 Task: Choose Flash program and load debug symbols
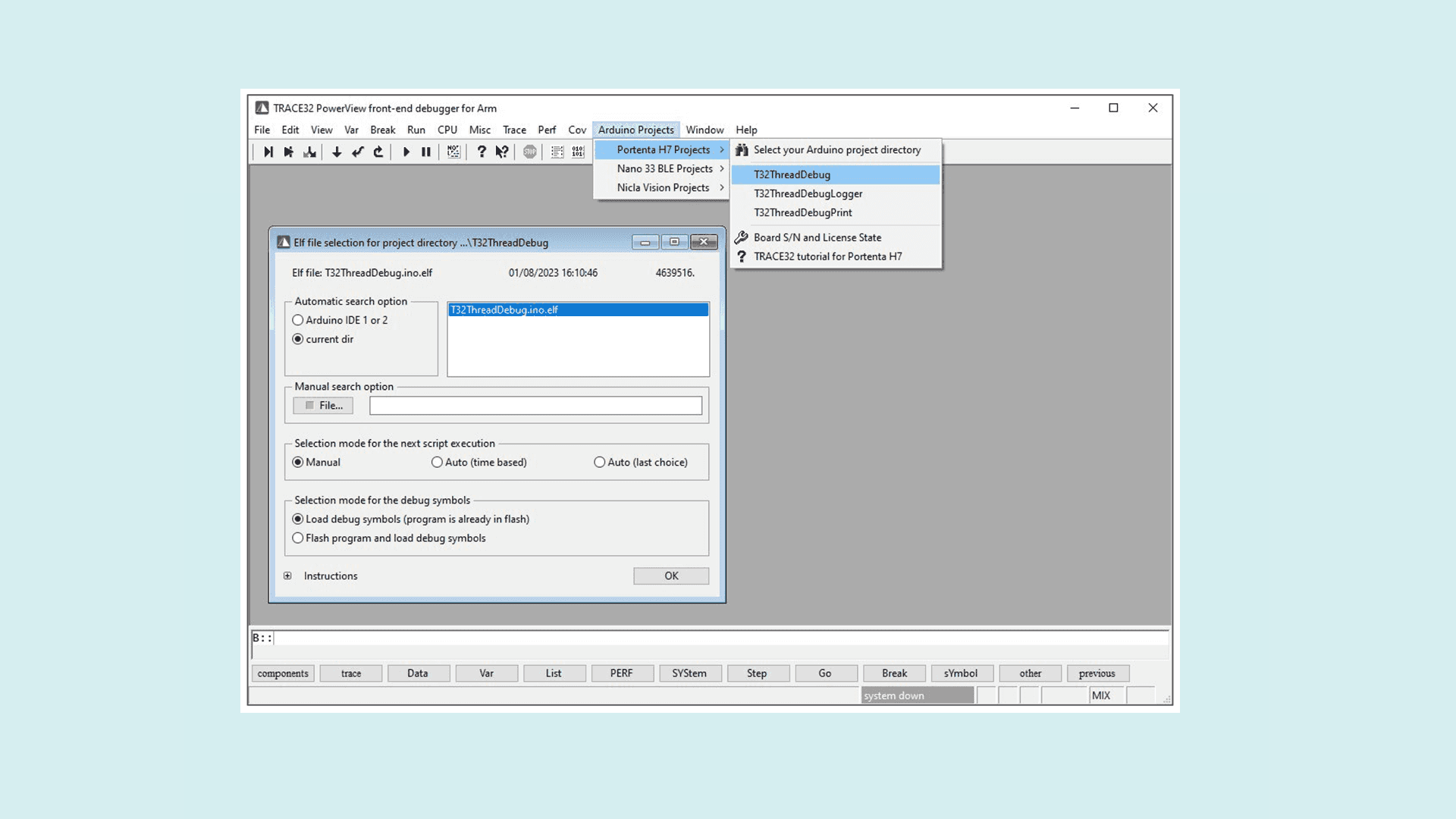pyautogui.click(x=298, y=538)
